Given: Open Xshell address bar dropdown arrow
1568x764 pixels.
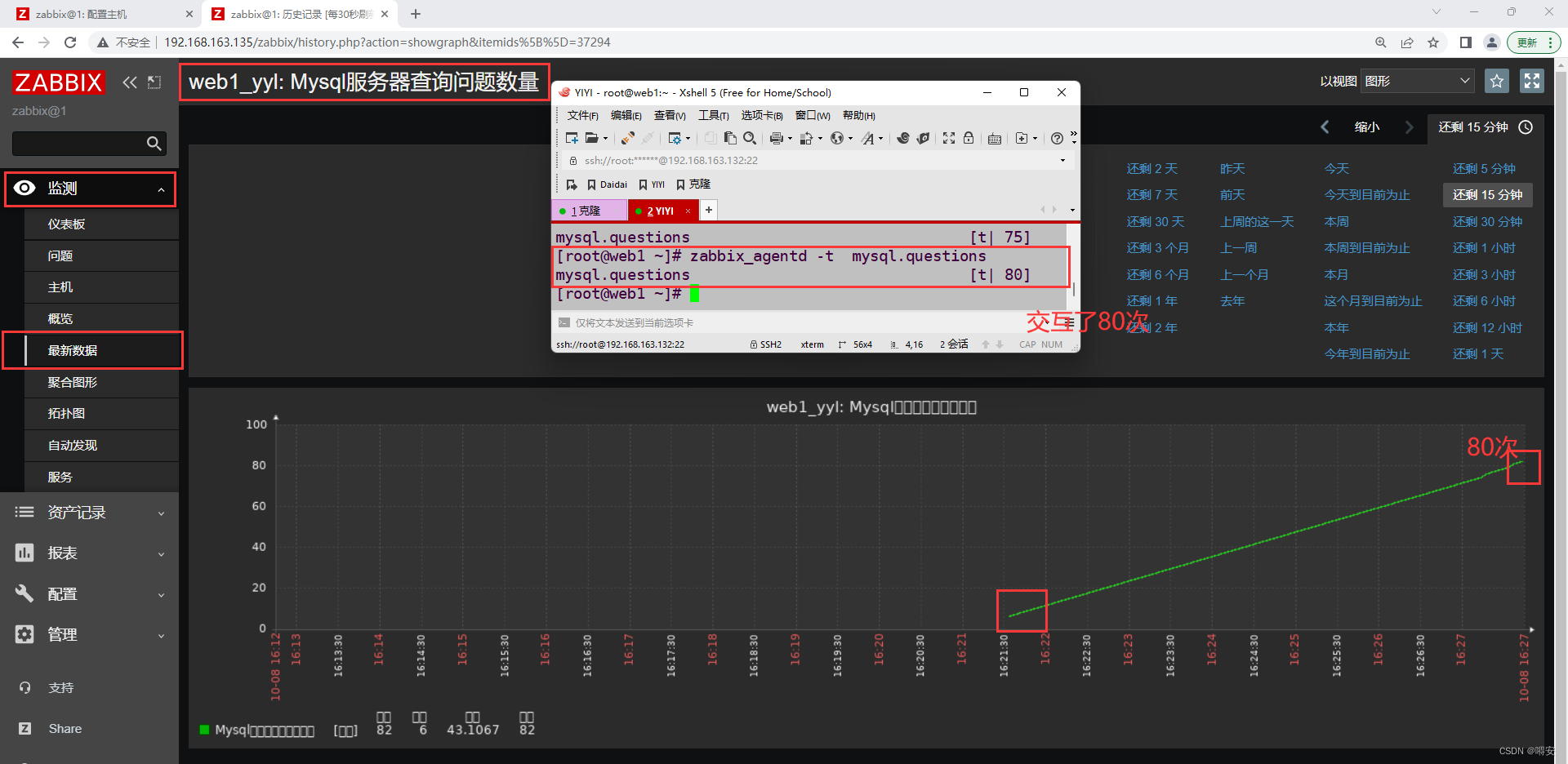Looking at the screenshot, I should pos(1062,160).
